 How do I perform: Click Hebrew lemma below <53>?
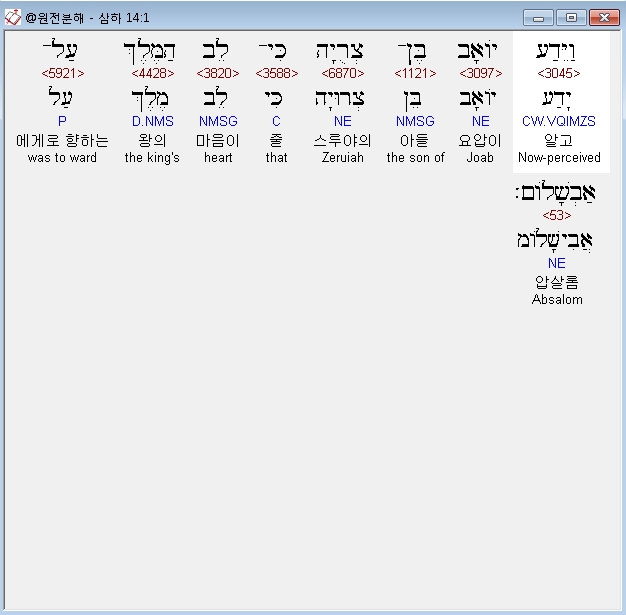555,240
